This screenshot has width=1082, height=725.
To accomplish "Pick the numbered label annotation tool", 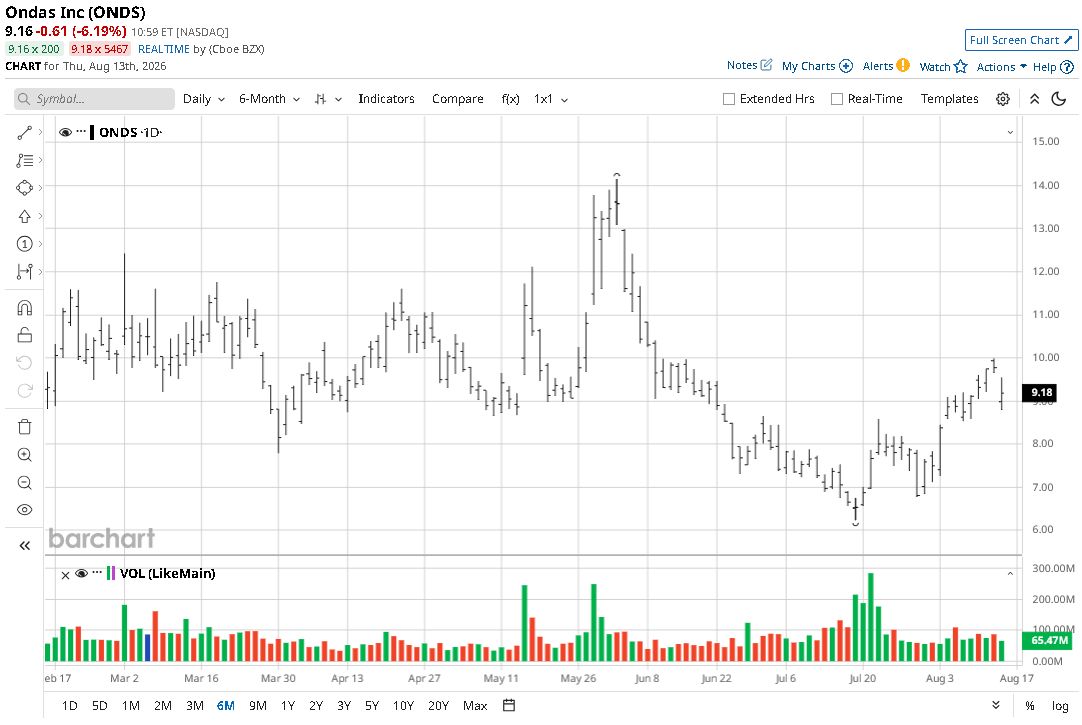I will (x=24, y=244).
